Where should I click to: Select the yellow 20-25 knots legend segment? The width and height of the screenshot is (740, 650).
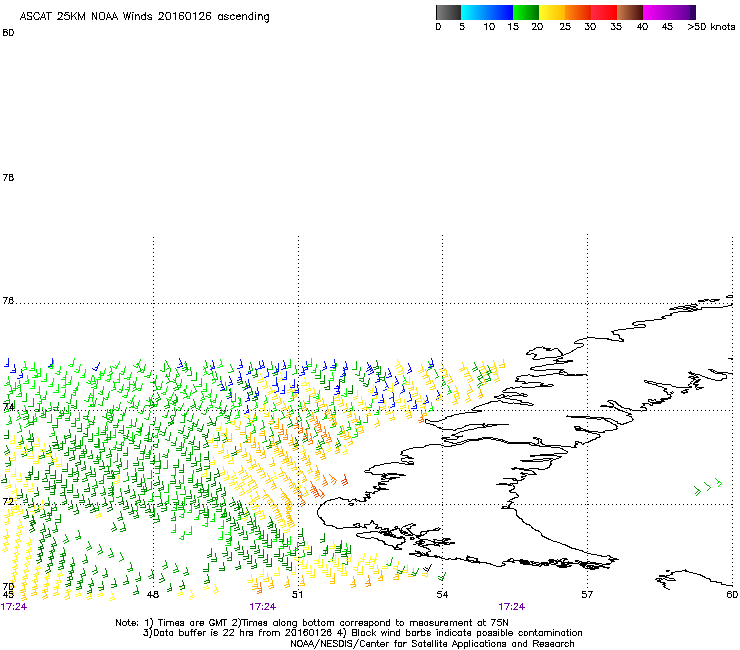coord(552,12)
